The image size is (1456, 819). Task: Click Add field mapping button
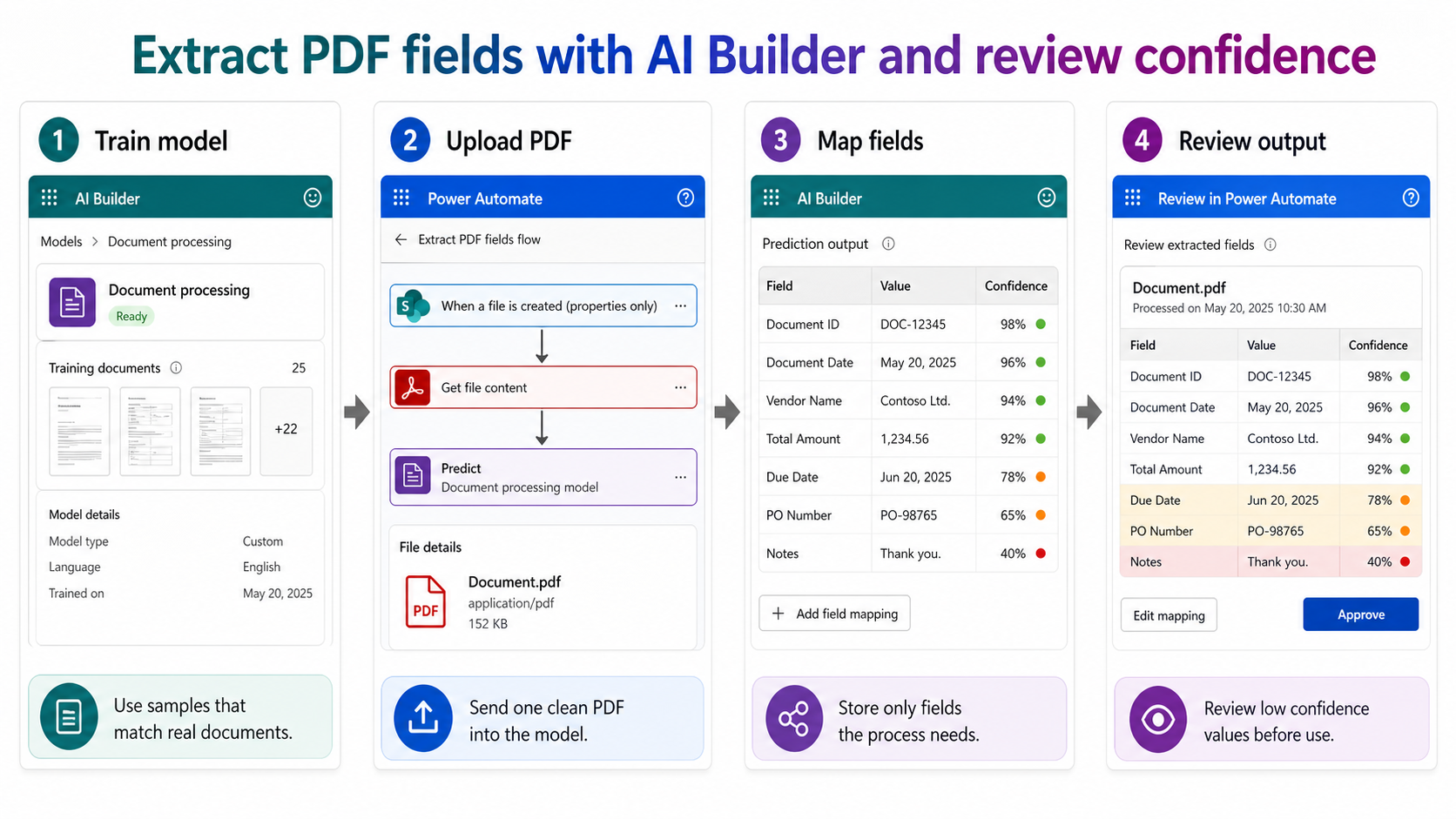834,614
